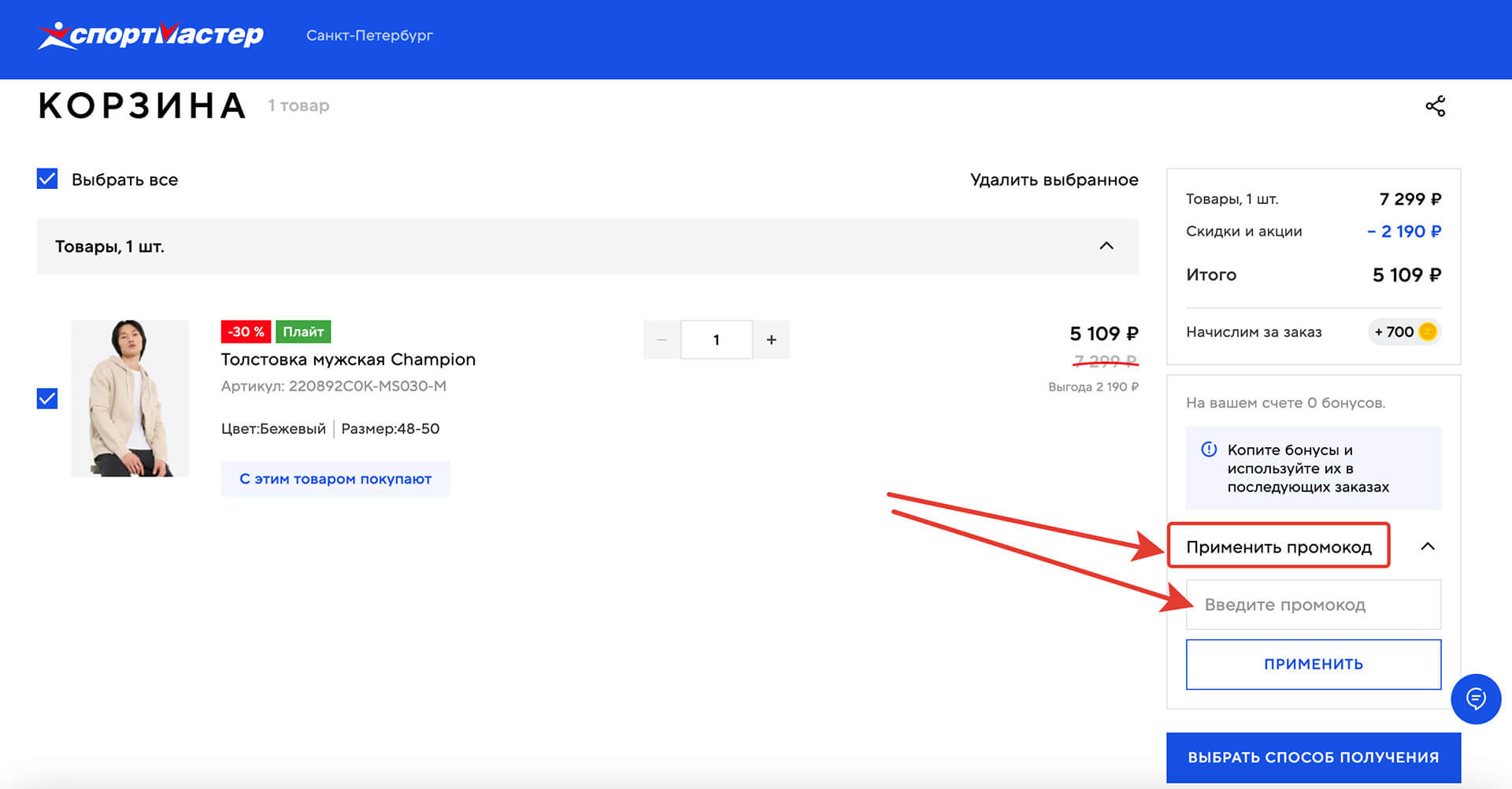Screen dimensions: 1512x789
Task: Open С этим товаром покупают suggestions
Action: 335,478
